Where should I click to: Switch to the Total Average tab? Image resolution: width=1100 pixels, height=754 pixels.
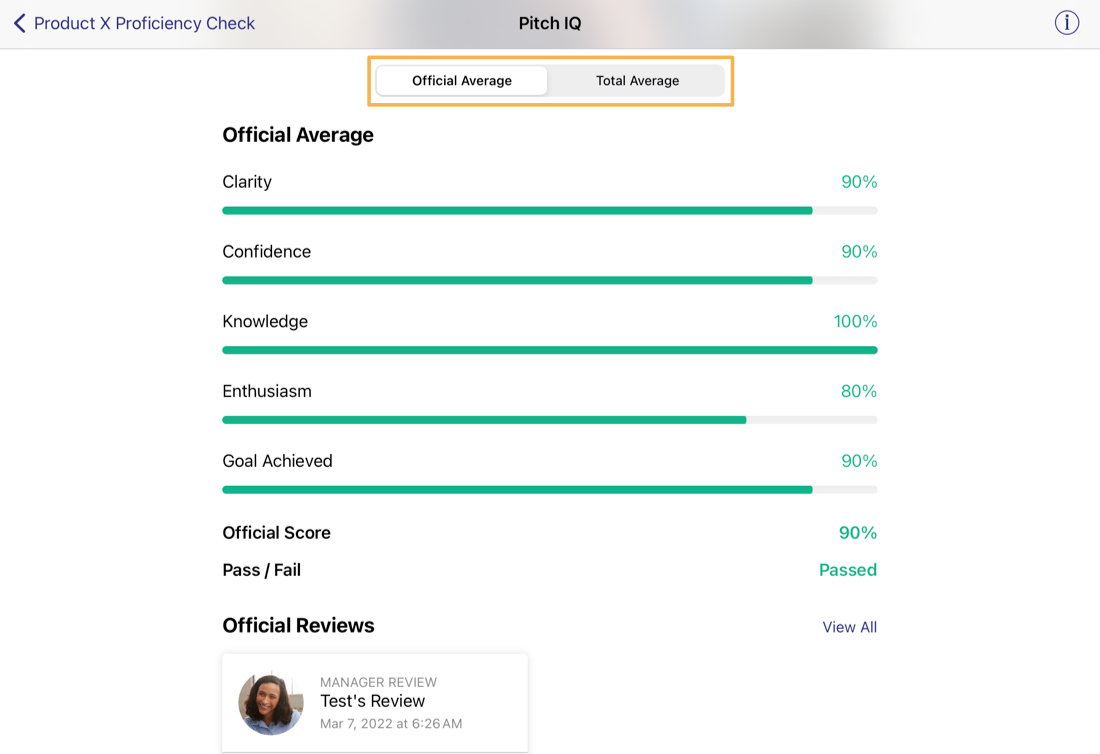pos(637,81)
